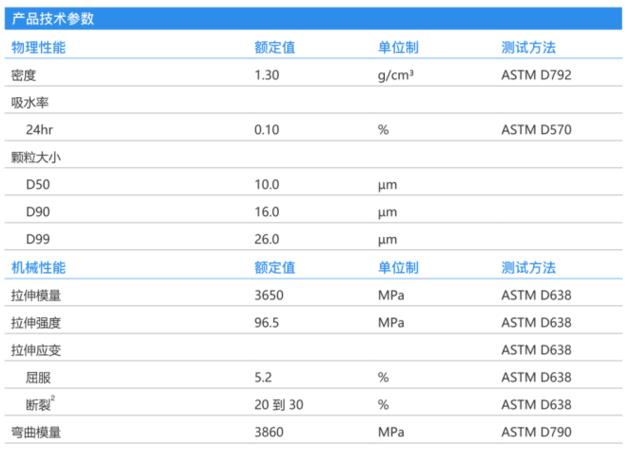This screenshot has height=453, width=640.
Task: Click 测试方法 header in 物理性能 section
Action: click(528, 47)
